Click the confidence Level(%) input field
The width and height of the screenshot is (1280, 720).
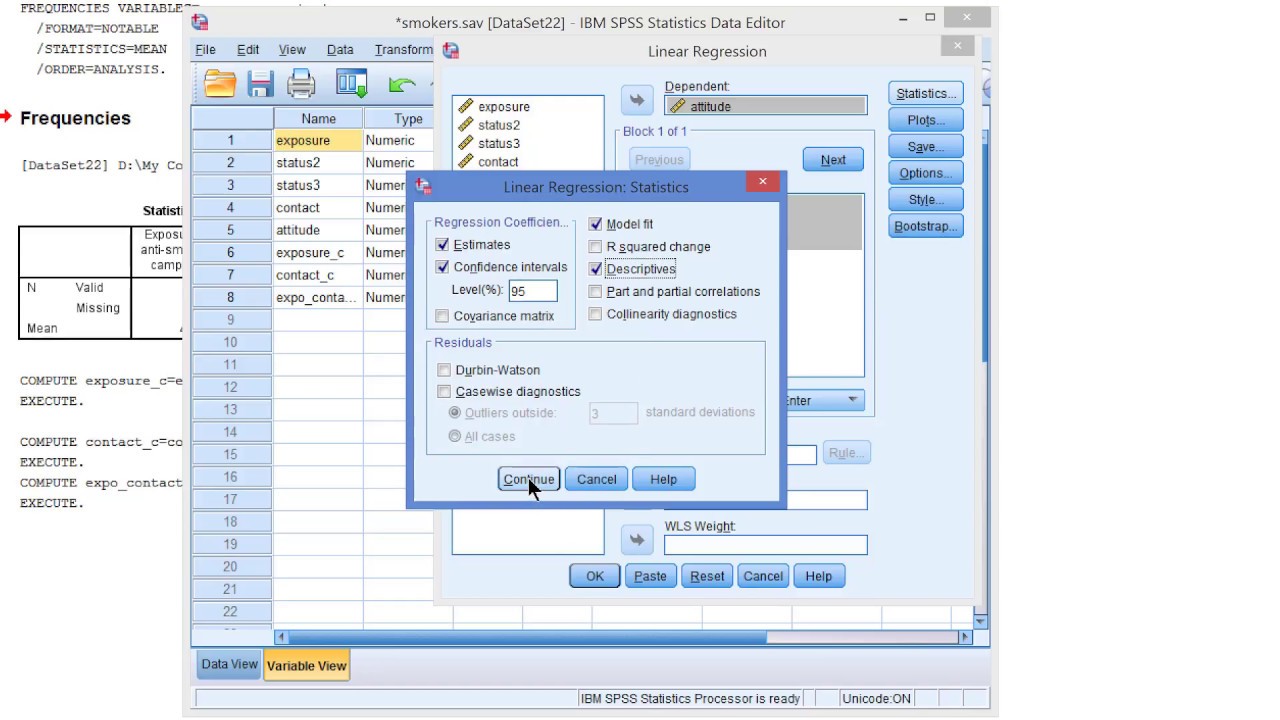[x=532, y=291]
